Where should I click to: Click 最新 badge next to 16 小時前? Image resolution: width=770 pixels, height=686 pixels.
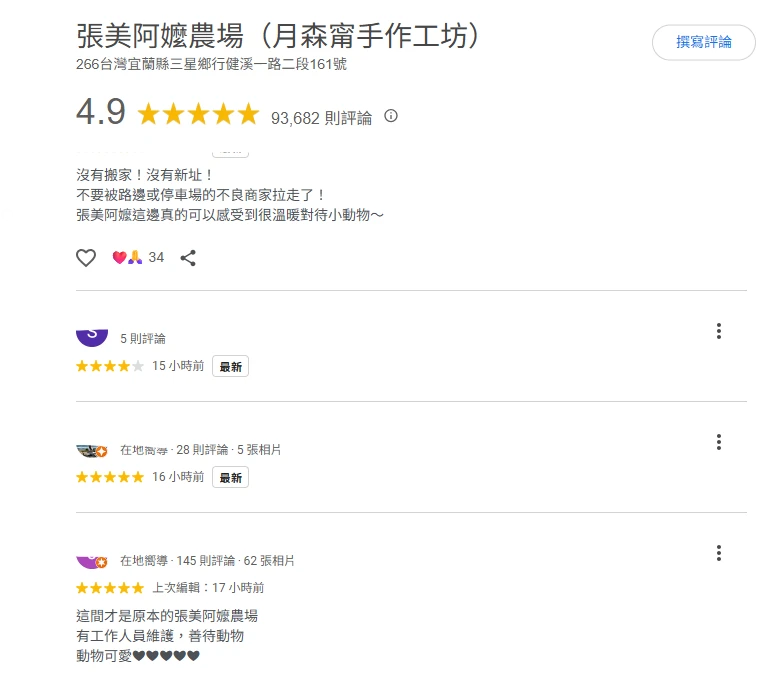(x=231, y=478)
